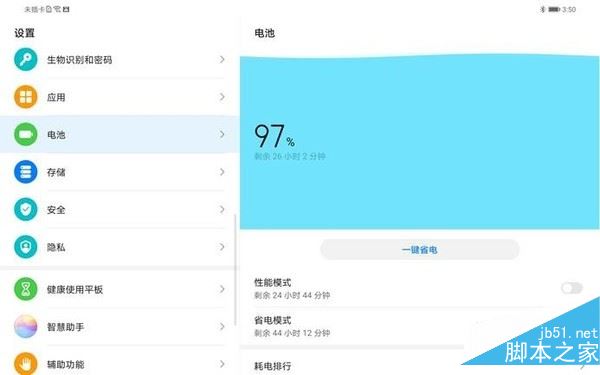This screenshot has height=375, width=600.
Task: Open the 应用 settings entry
Action: (x=119, y=97)
